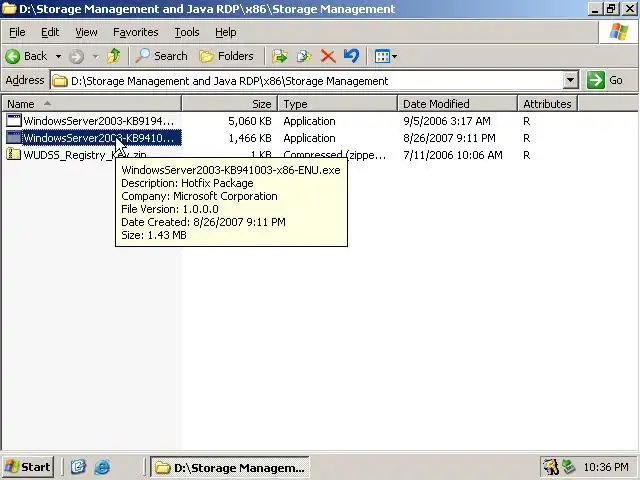Click the highlighted WindowsServer2003-KB9410... name
The height and width of the screenshot is (480, 640).
click(101, 138)
